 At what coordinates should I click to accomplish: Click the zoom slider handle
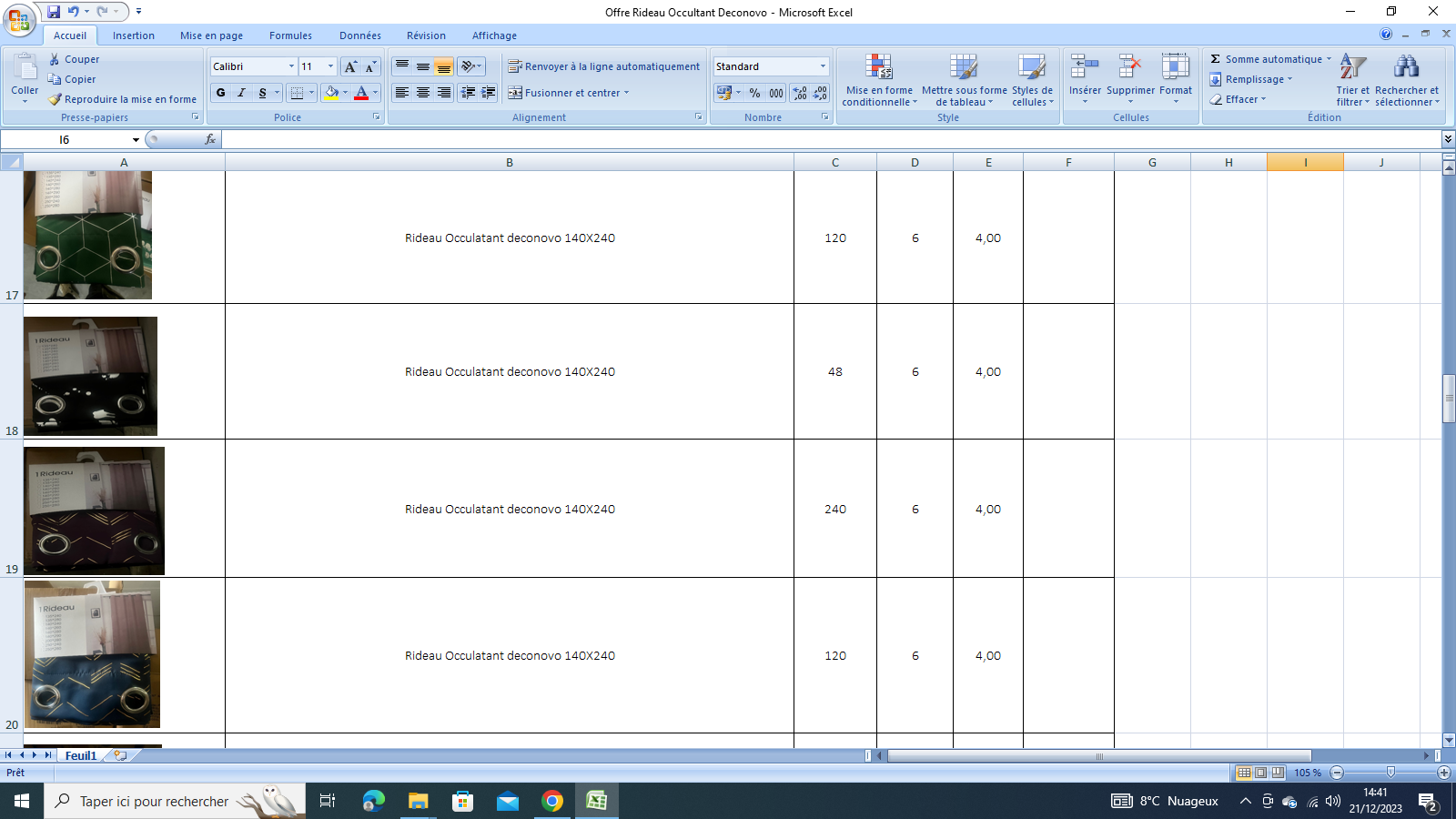click(1390, 773)
